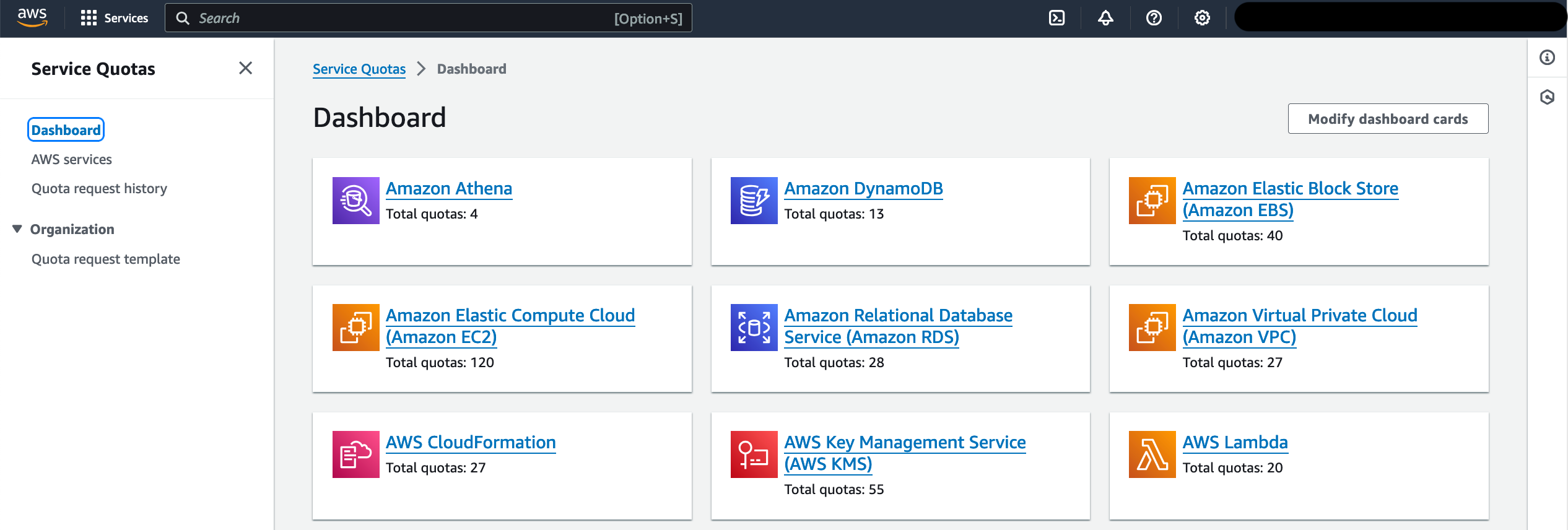This screenshot has height=530, width=1568.
Task: Click Modify dashboard cards button
Action: (1387, 119)
